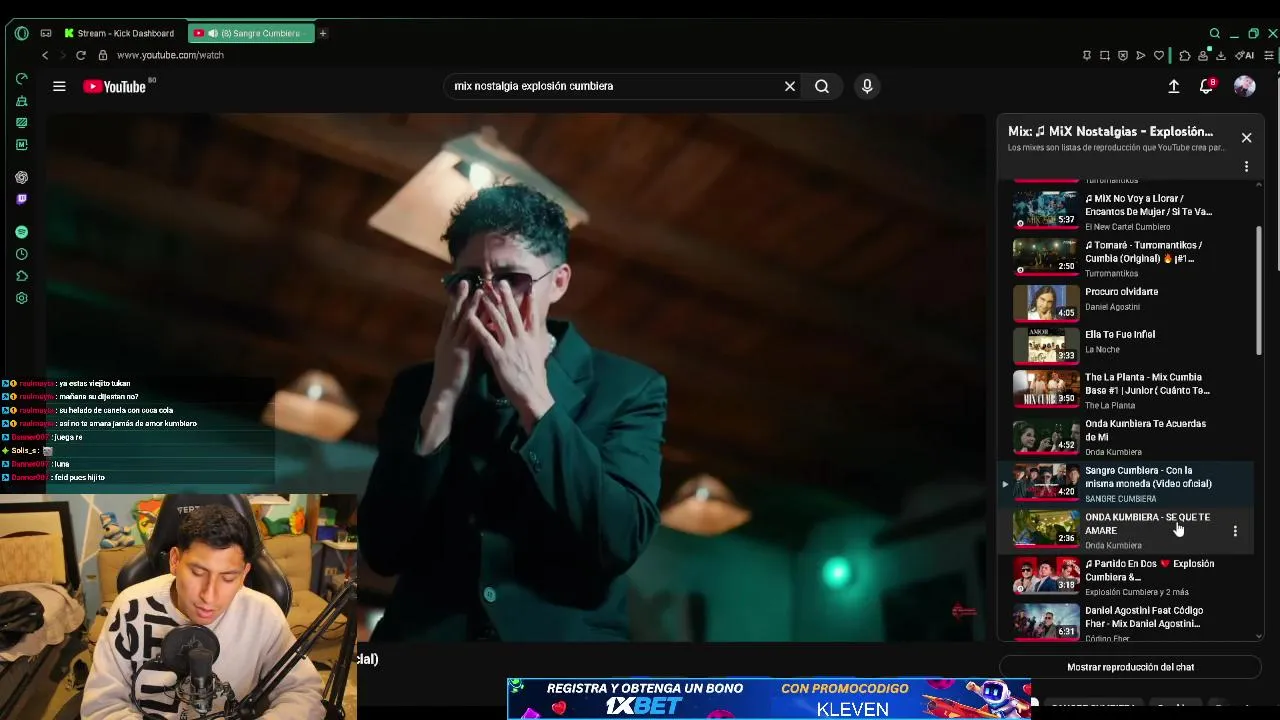
Task: Play Daniel Agostini Feat Código Fher mix
Action: point(1128,621)
